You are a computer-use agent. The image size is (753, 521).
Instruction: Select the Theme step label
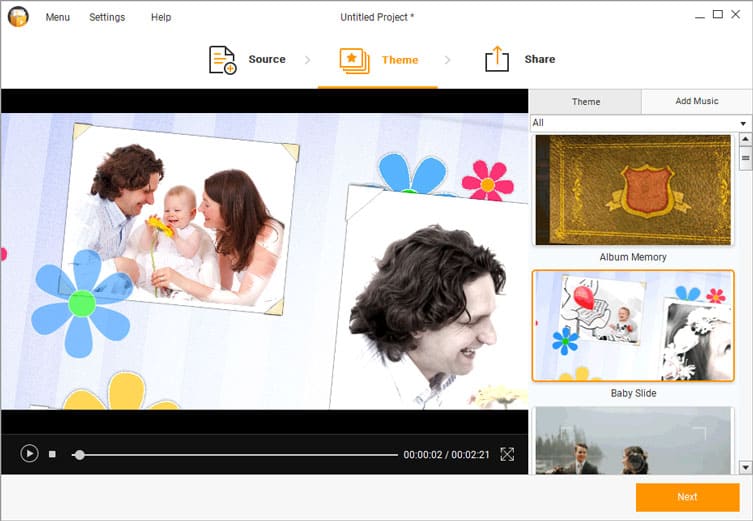point(400,60)
